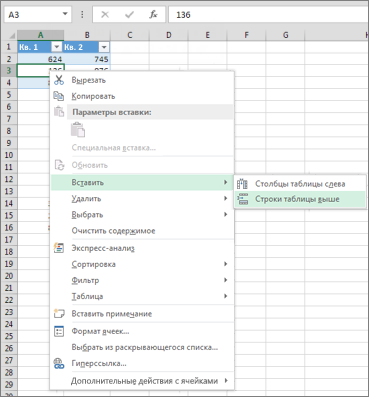
Task: Open Экспресс-анализ menu entry
Action: (142, 248)
